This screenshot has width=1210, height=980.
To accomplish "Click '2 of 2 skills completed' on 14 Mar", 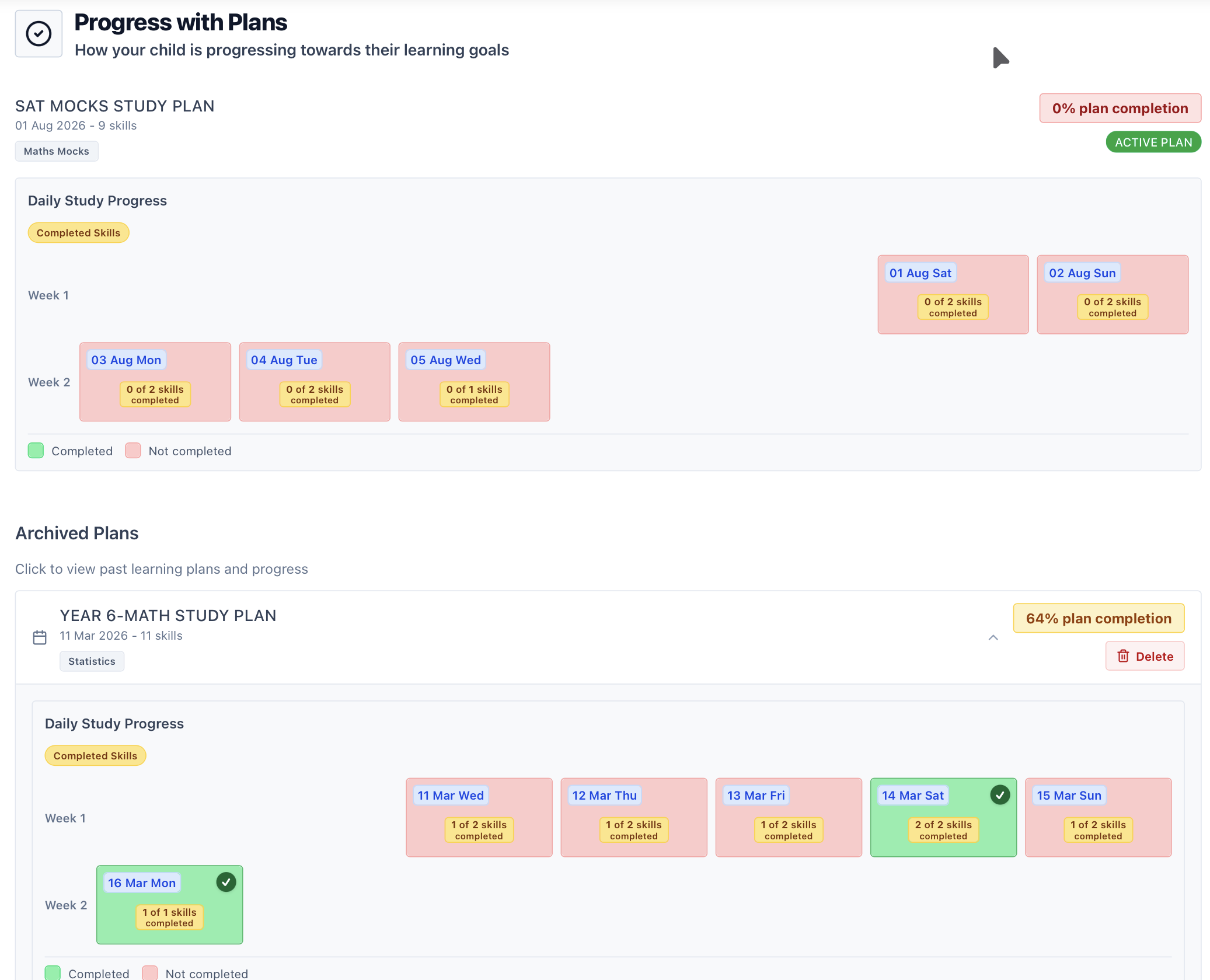I will (x=943, y=830).
